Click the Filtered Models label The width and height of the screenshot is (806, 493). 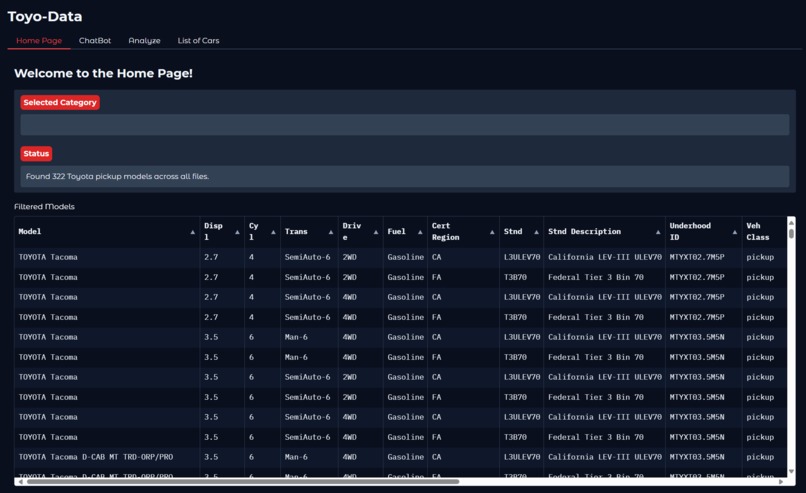(x=44, y=207)
